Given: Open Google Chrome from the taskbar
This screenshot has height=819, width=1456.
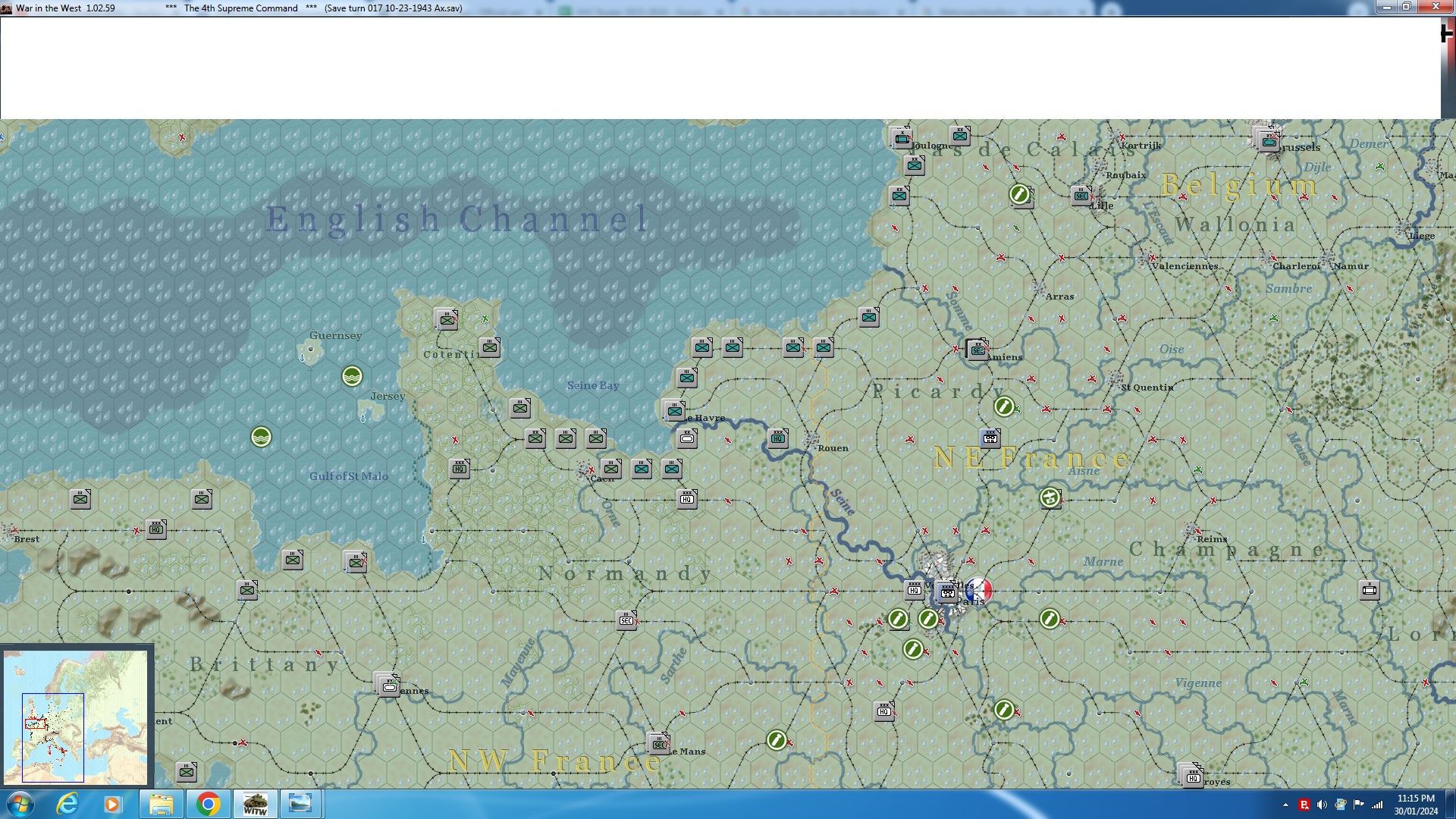Looking at the screenshot, I should pos(208,804).
